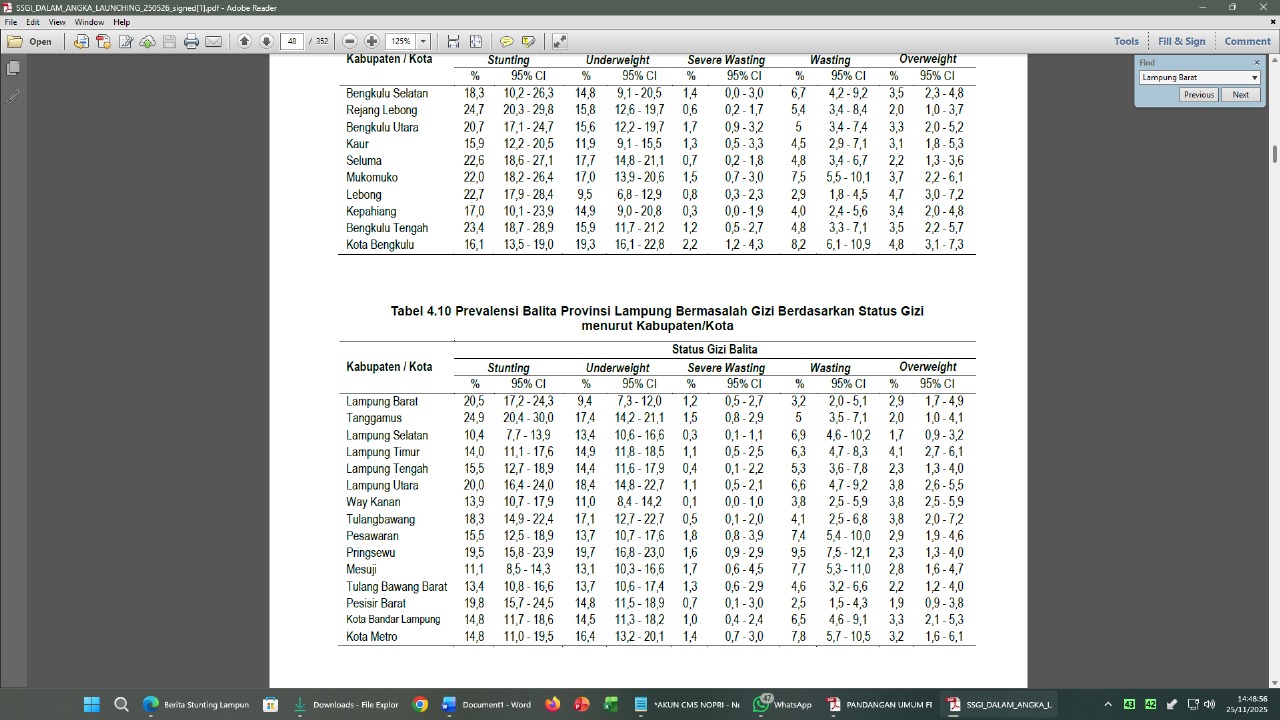The image size is (1280, 720).
Task: Add a sticky note comment
Action: pyautogui.click(x=506, y=42)
